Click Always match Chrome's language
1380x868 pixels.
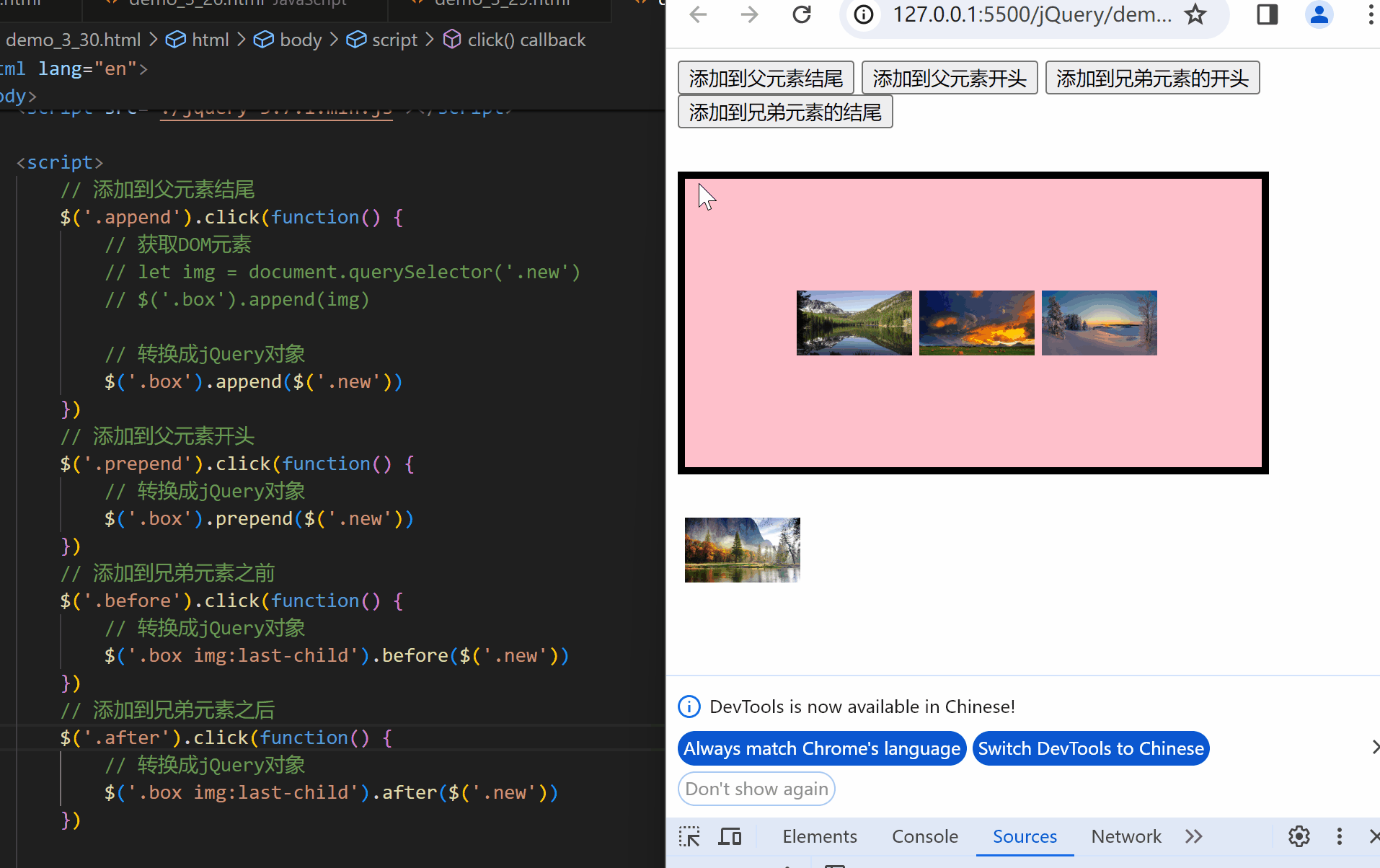(822, 748)
